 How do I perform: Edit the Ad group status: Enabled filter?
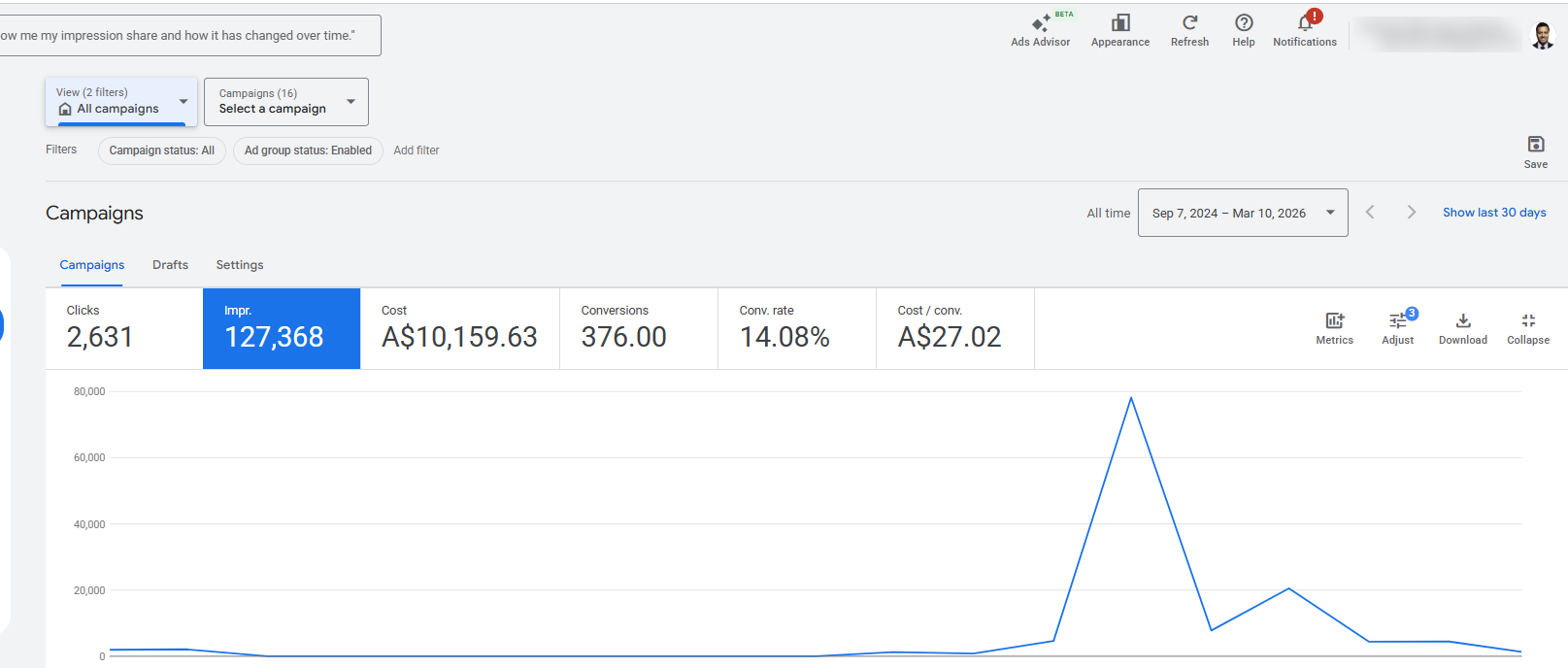tap(308, 150)
